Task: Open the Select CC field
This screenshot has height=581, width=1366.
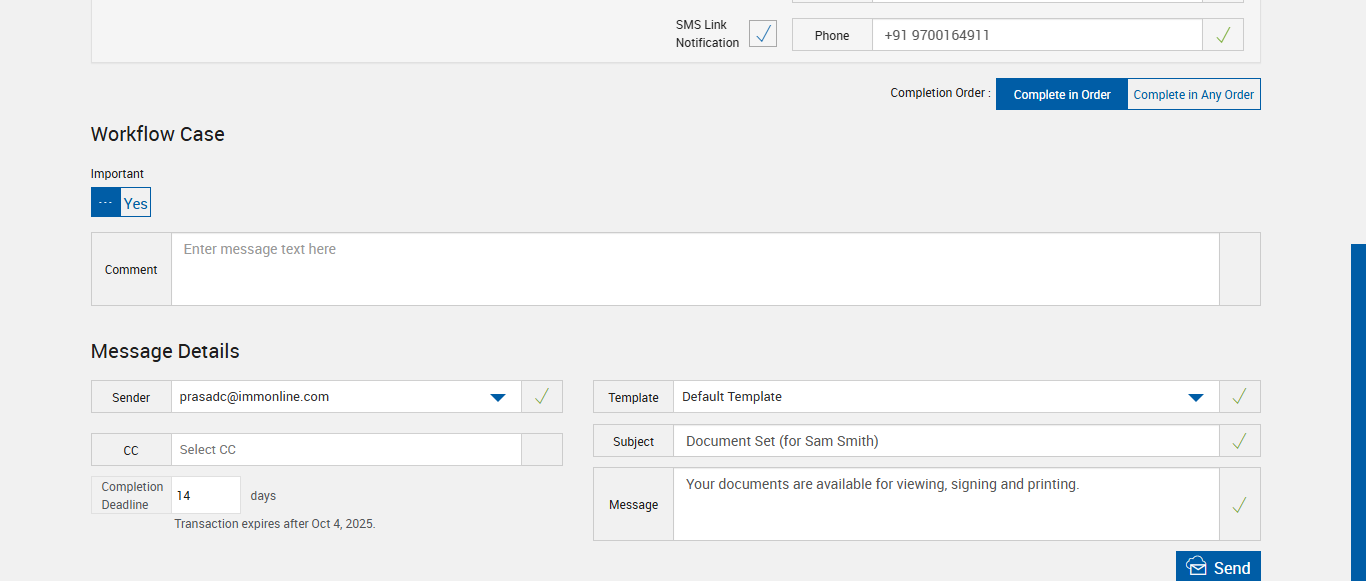Action: [x=346, y=450]
